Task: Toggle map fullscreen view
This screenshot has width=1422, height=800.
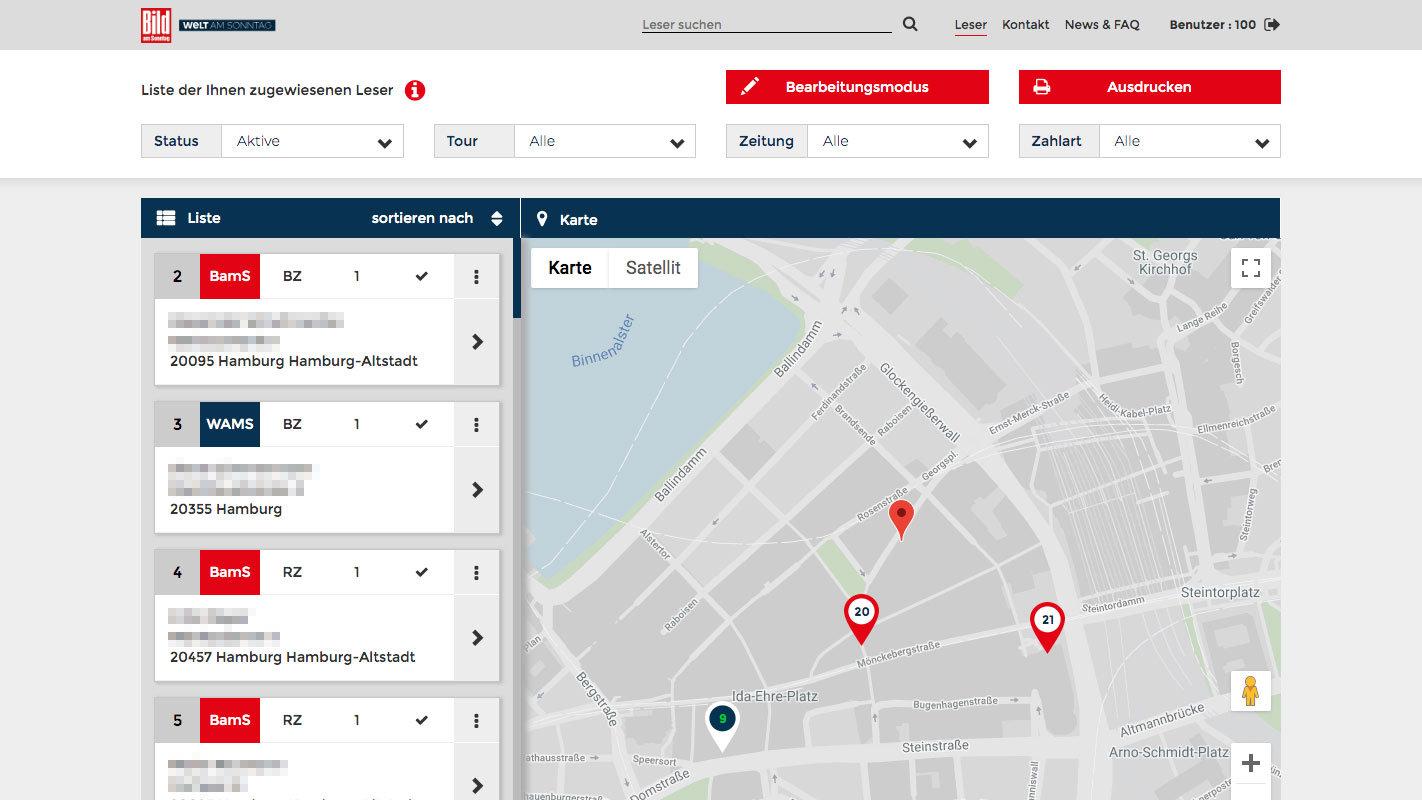Action: click(1251, 268)
